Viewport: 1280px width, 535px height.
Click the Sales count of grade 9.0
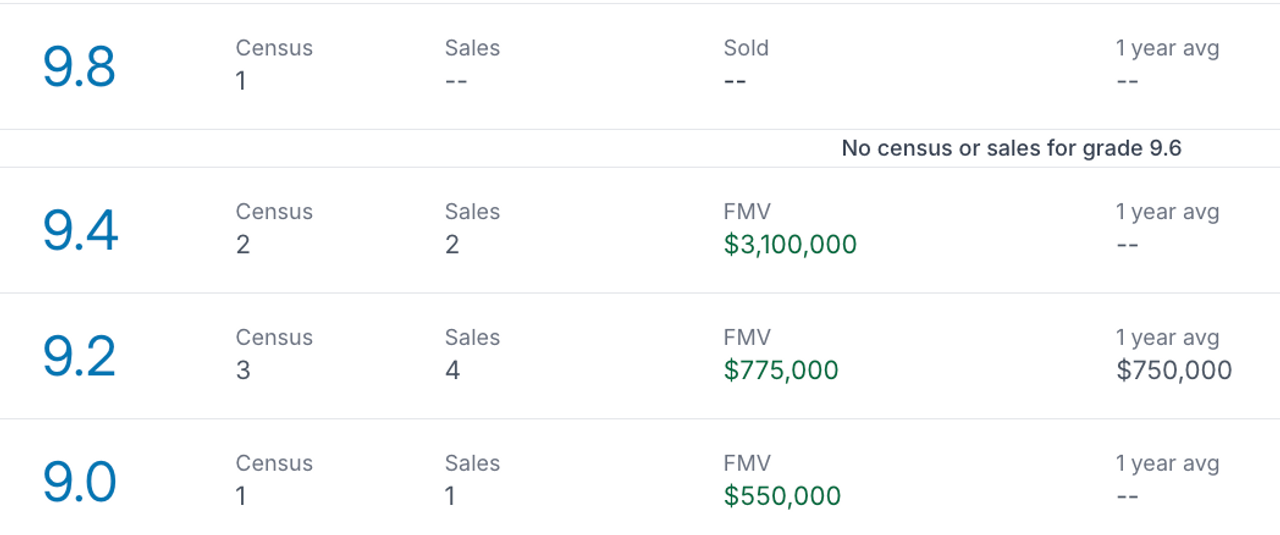[x=450, y=497]
